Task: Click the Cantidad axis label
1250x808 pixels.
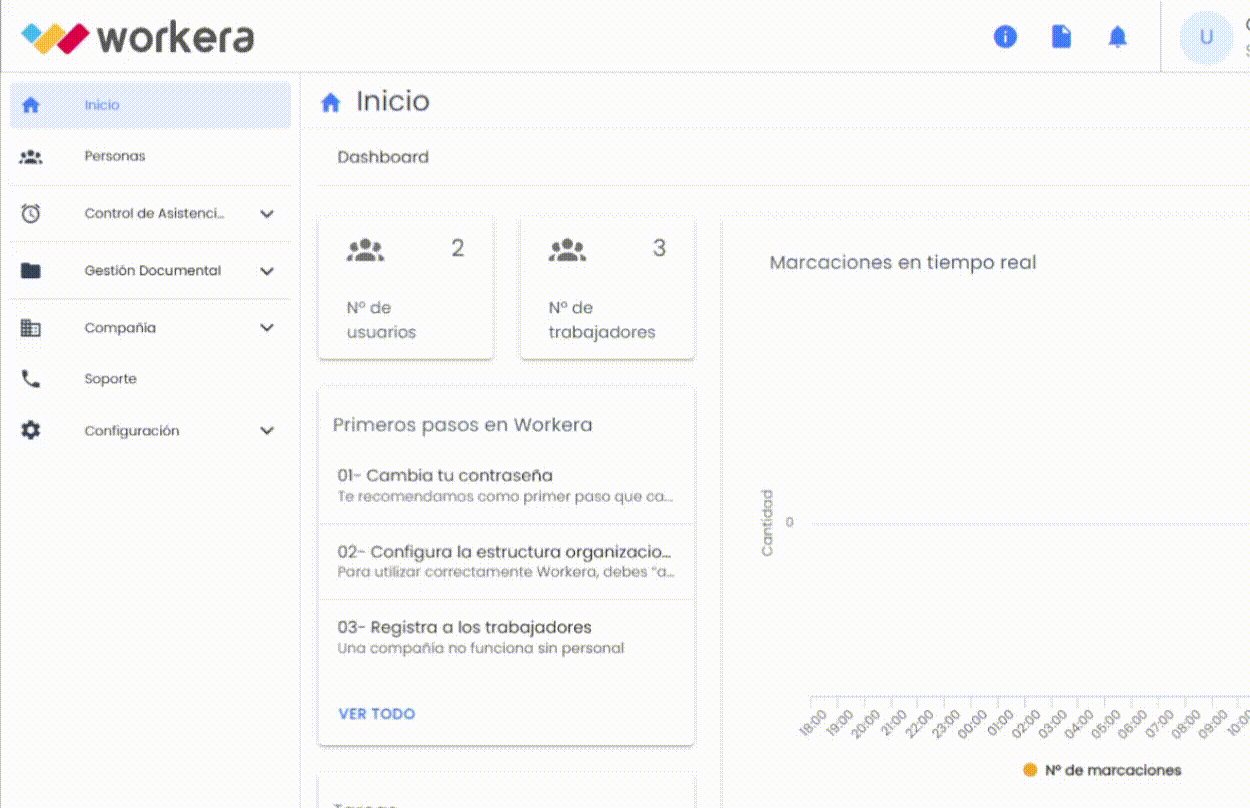Action: click(767, 522)
